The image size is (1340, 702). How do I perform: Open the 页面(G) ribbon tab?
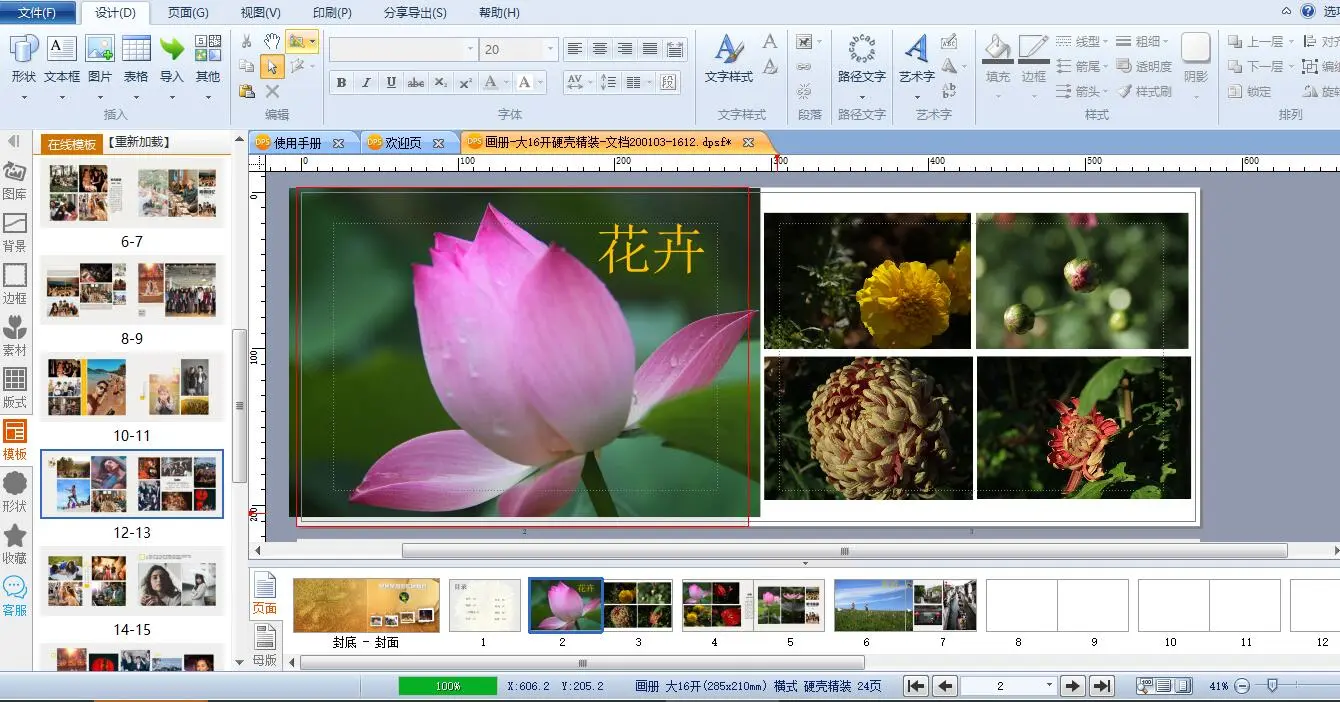point(188,13)
